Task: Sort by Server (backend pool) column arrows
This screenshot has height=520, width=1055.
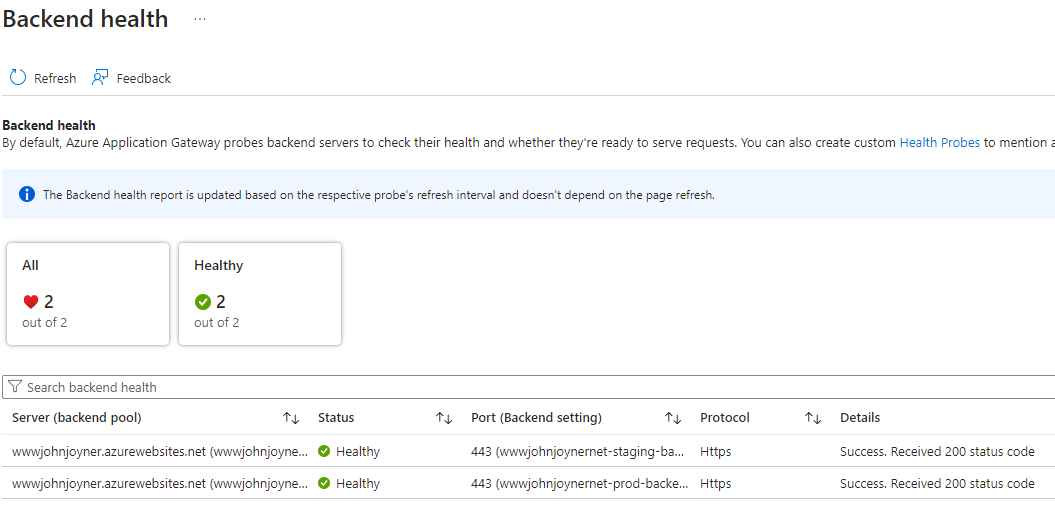Action: 291,418
